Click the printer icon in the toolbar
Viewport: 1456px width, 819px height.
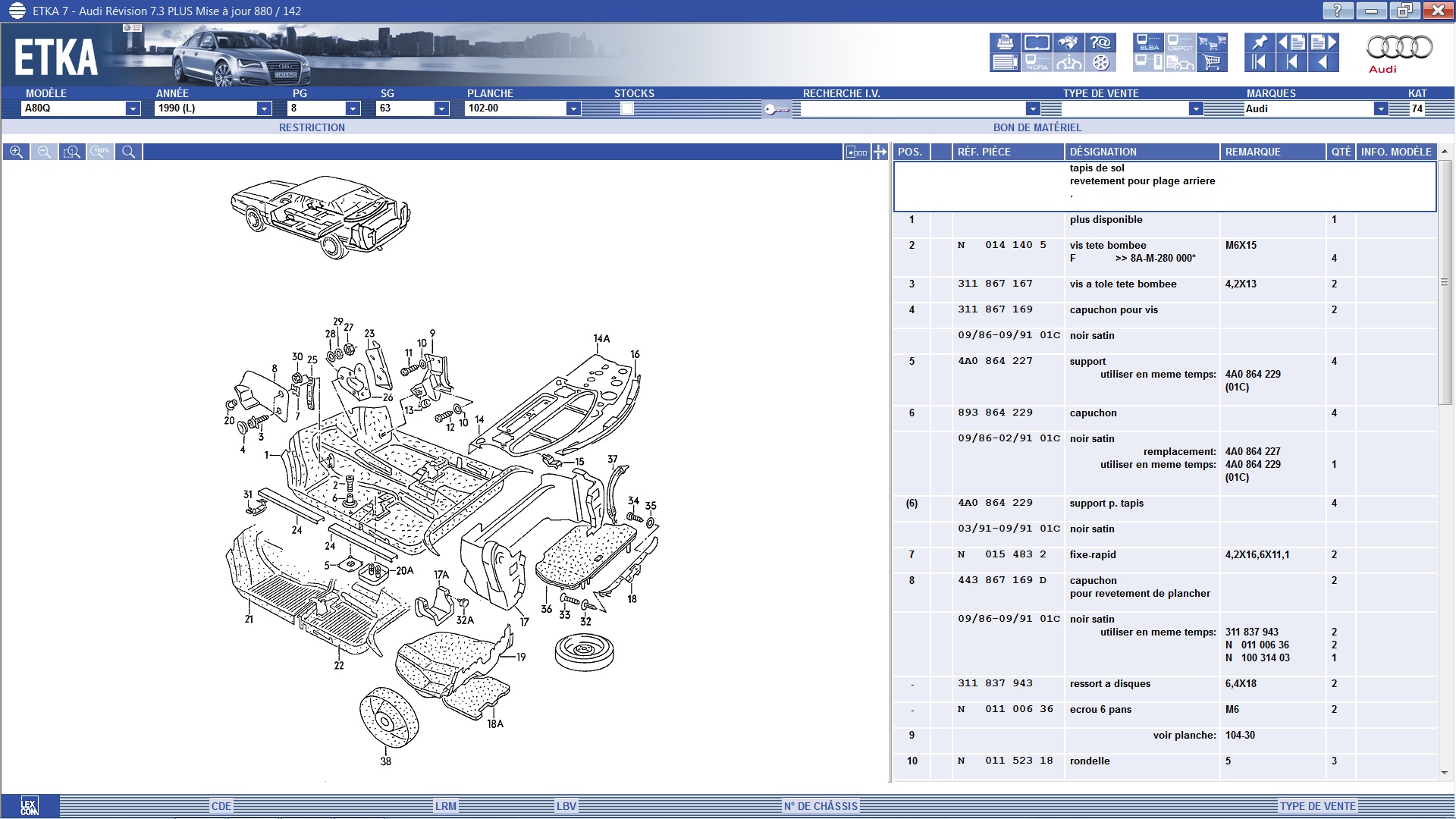[1005, 42]
